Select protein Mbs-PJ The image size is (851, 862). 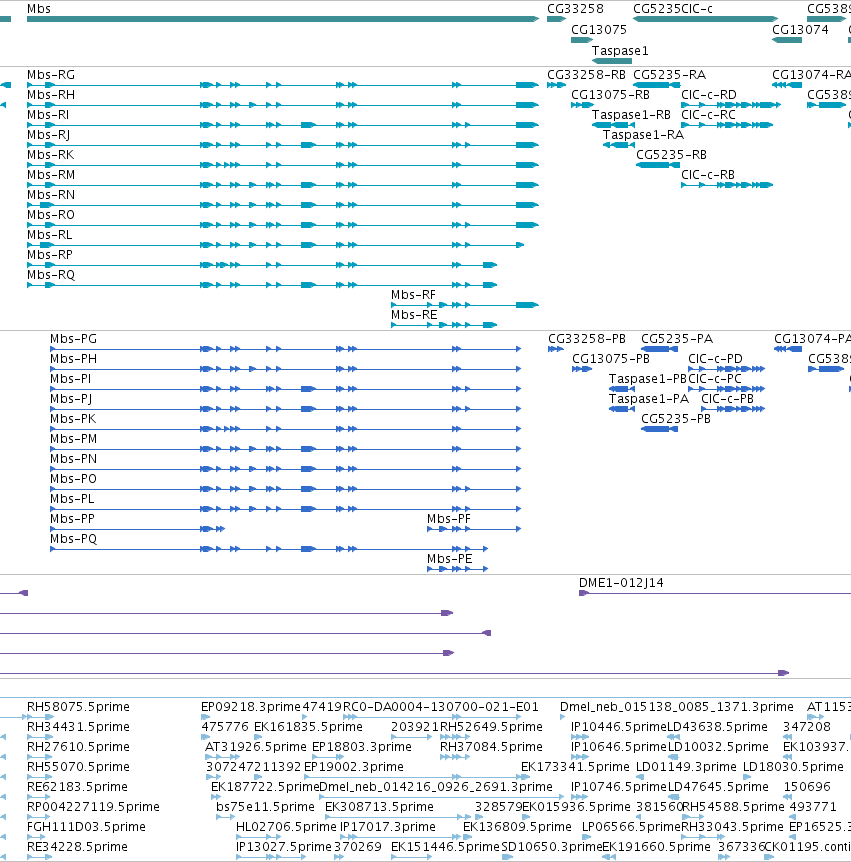71,399
